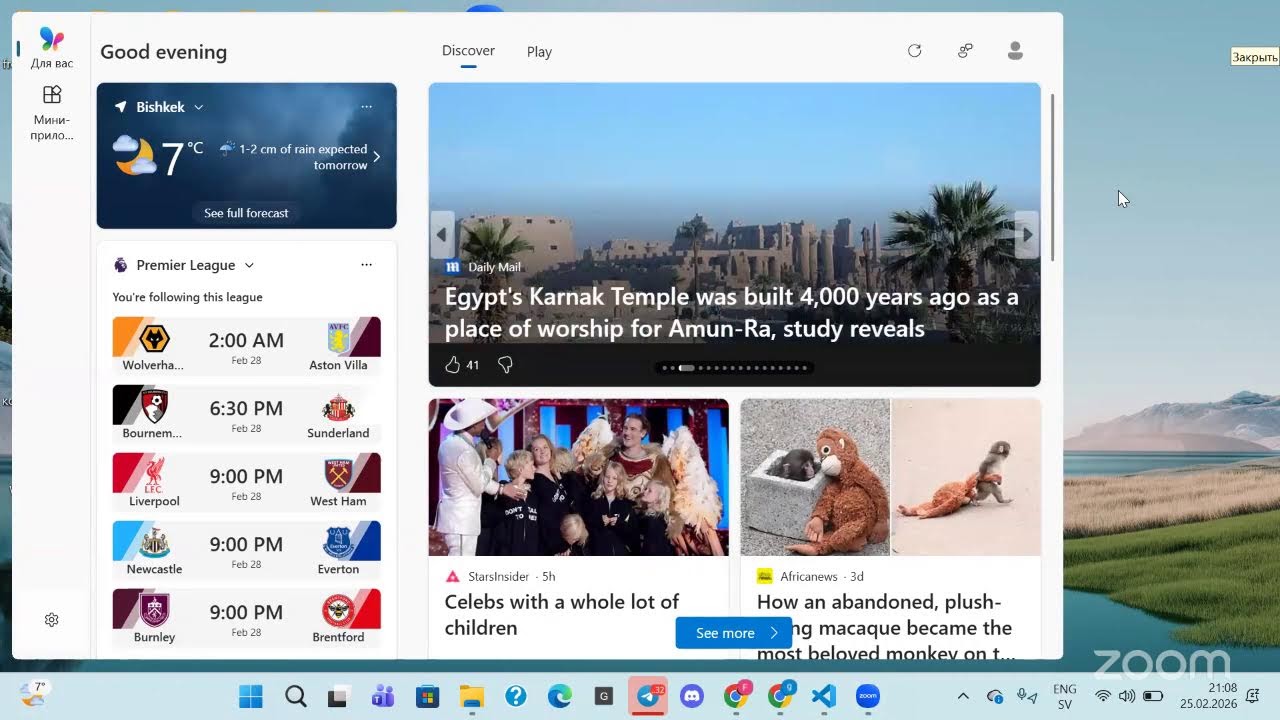Select Newcastle vs Everton match

click(x=246, y=549)
